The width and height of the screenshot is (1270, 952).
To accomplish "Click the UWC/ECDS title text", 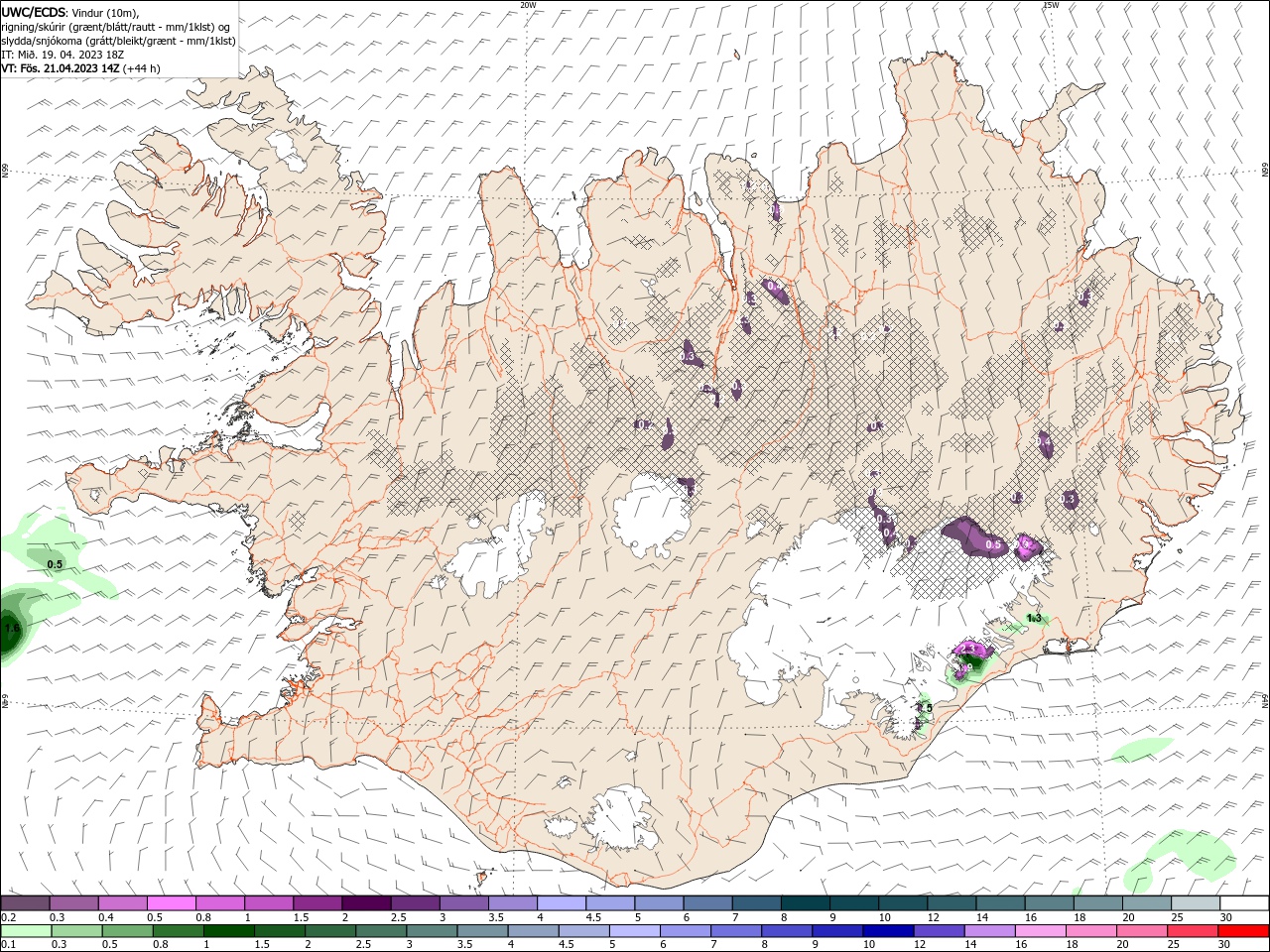I will pyautogui.click(x=34, y=12).
